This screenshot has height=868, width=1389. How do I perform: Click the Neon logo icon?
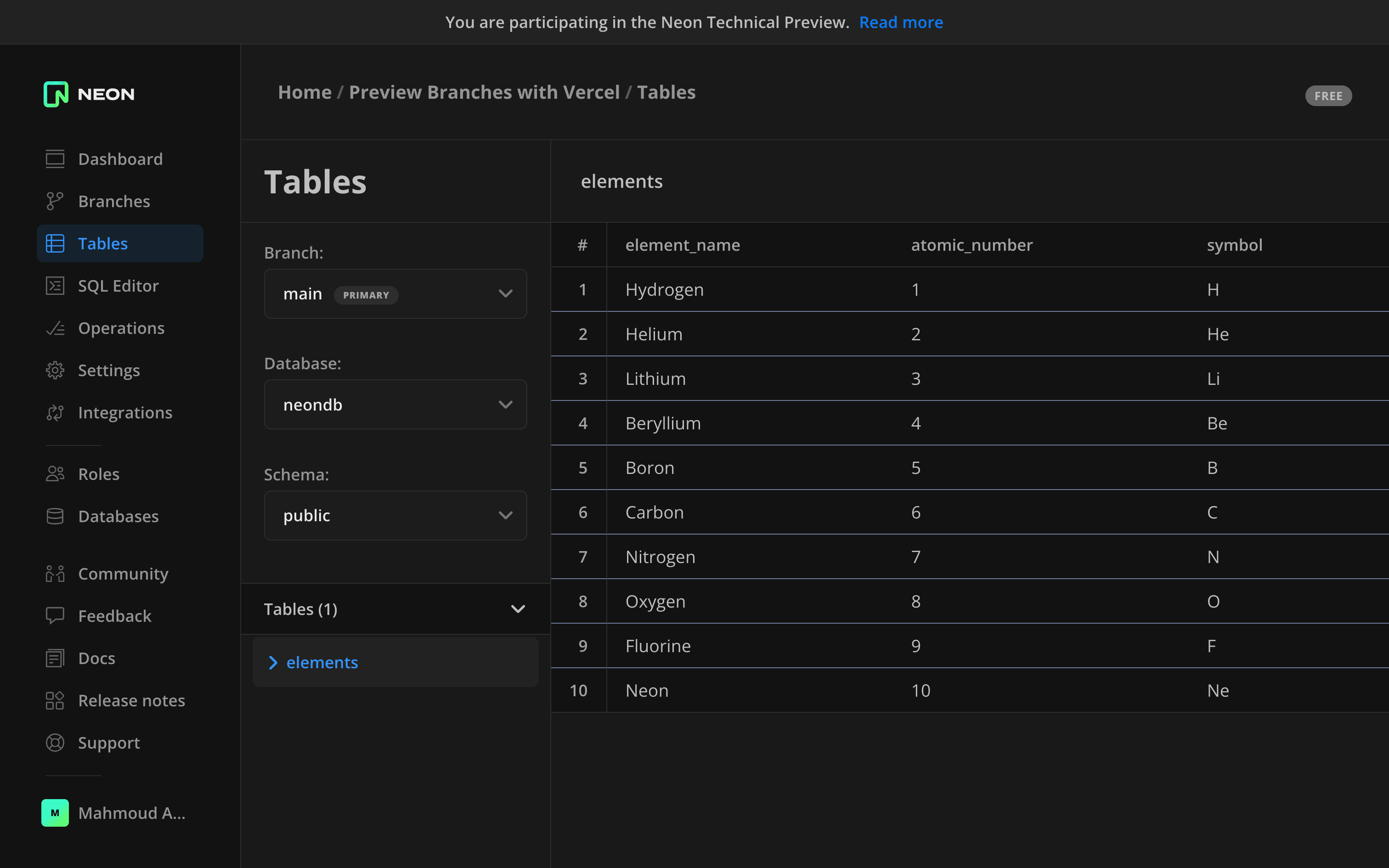pos(56,94)
